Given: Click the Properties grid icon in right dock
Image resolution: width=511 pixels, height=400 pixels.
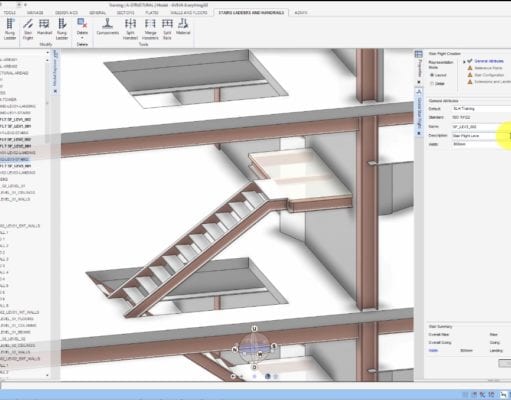Looking at the screenshot, I should 419,54.
